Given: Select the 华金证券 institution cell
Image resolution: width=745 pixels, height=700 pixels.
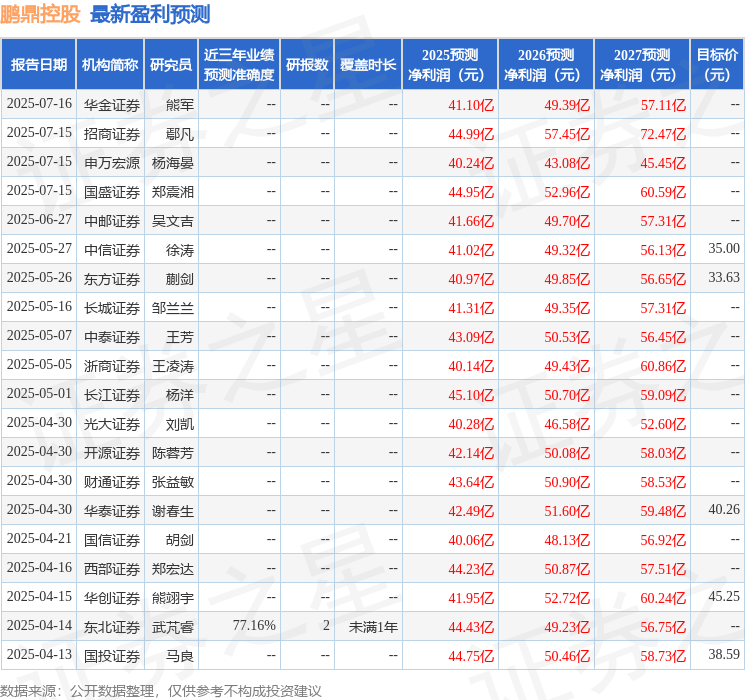Looking at the screenshot, I should 112,105.
